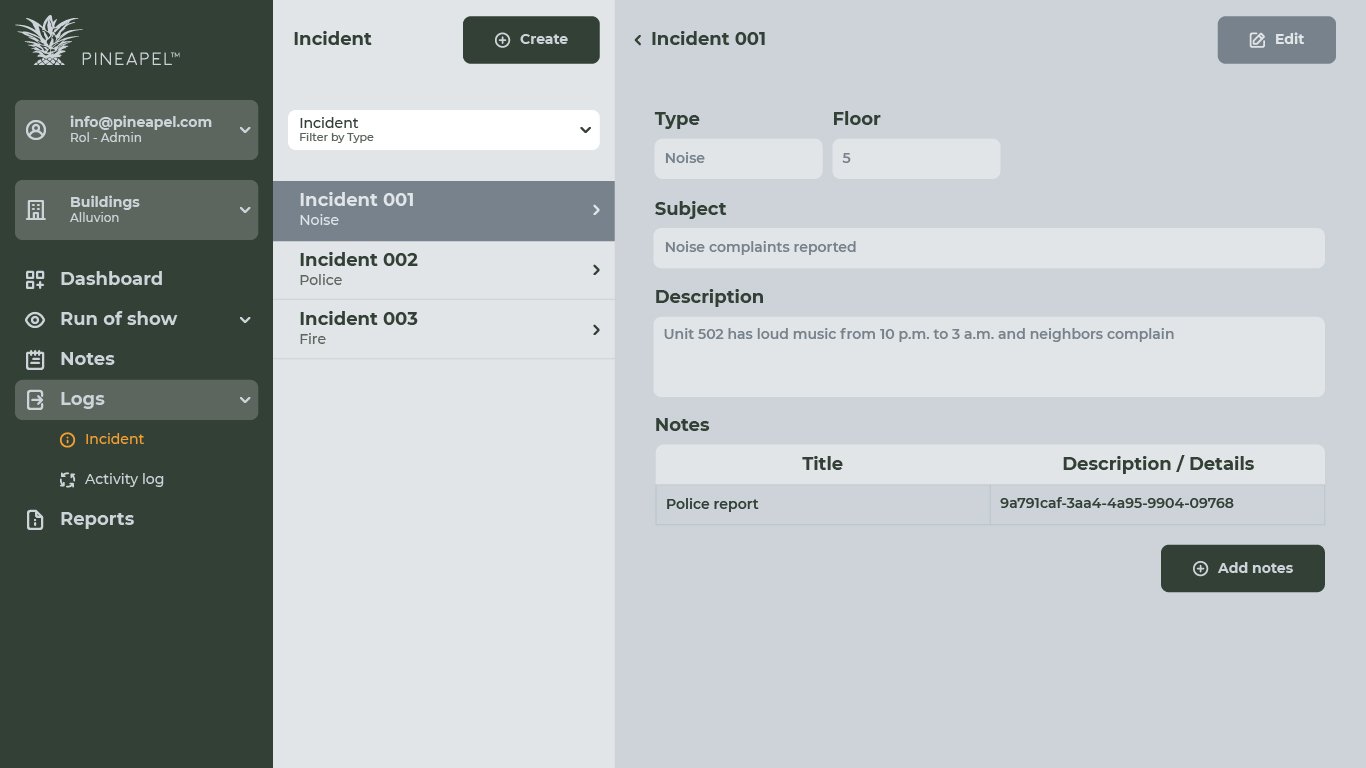Click the Incident info circle icon
Screen dimensions: 1366x768
(68, 440)
